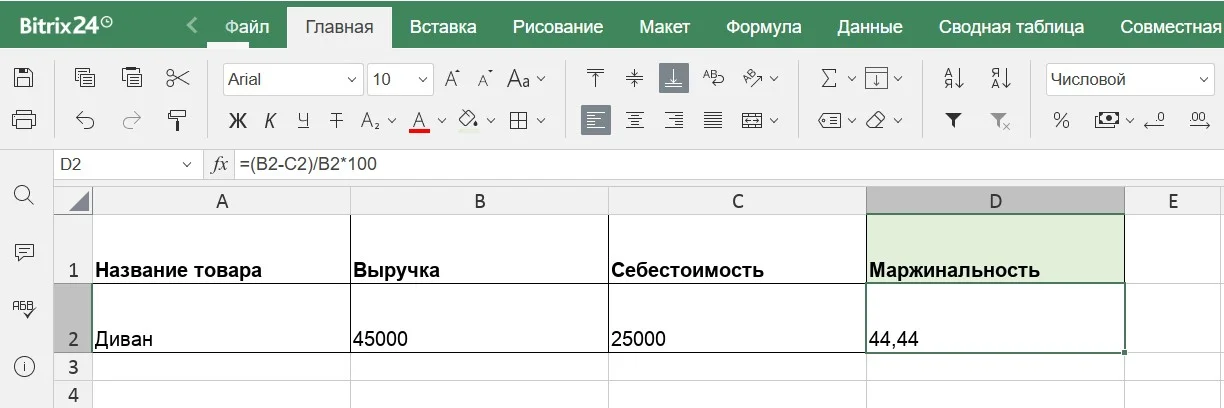Copy the selection with the copy icon
The height and width of the screenshot is (408, 1224).
click(85, 78)
